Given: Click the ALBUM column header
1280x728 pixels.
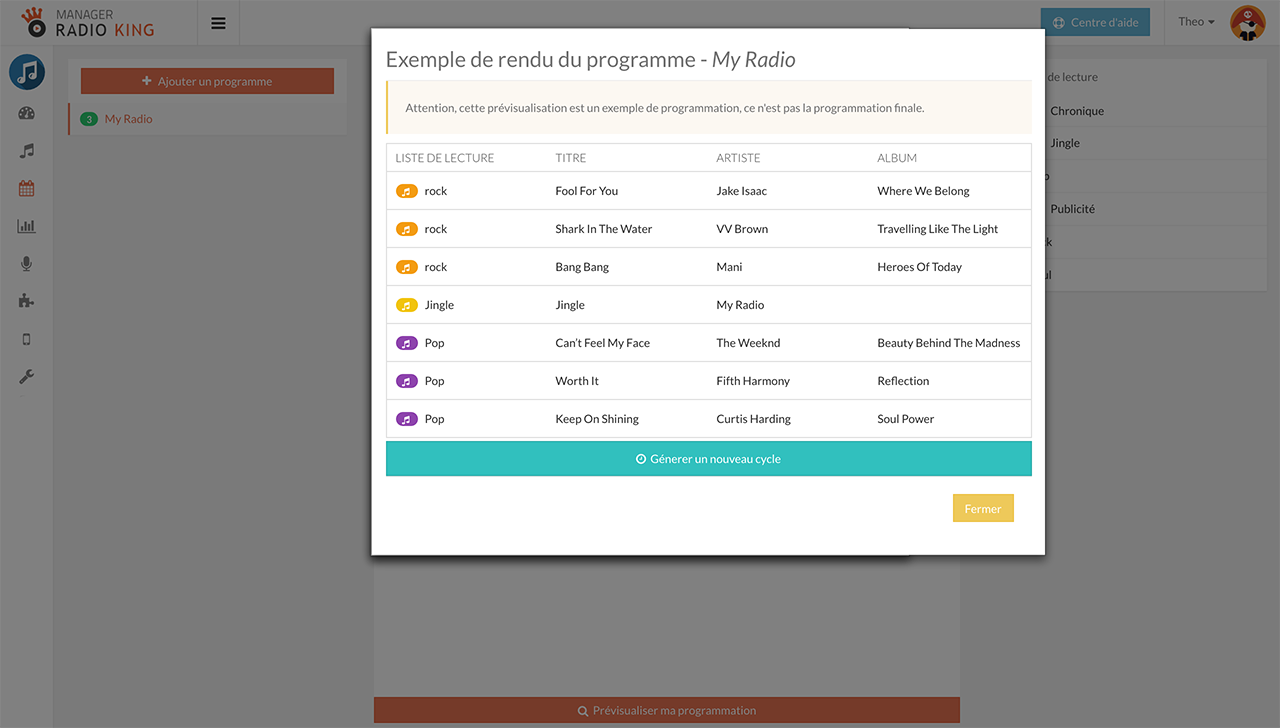Looking at the screenshot, I should point(897,158).
